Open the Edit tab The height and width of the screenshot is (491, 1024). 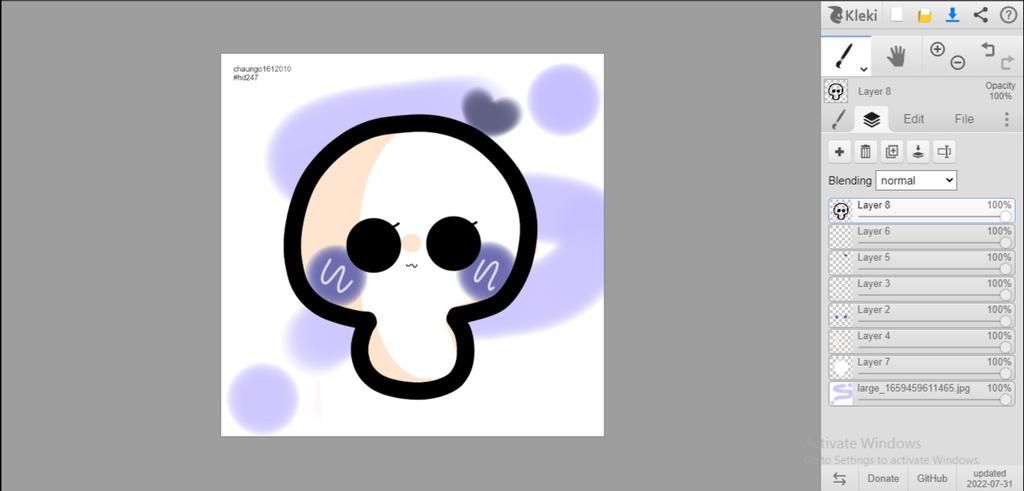(x=913, y=119)
